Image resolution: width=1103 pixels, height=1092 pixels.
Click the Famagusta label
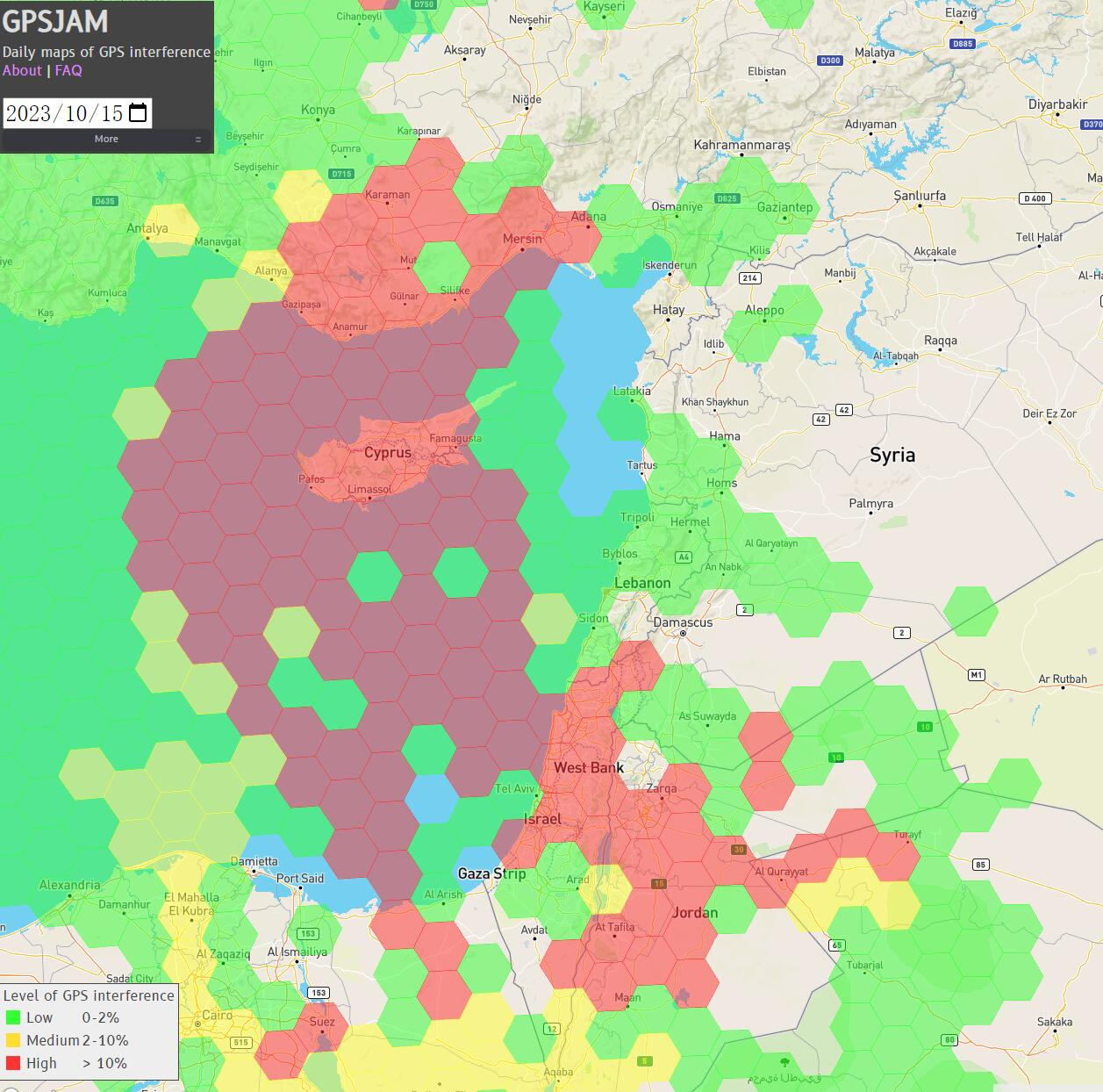(x=455, y=438)
